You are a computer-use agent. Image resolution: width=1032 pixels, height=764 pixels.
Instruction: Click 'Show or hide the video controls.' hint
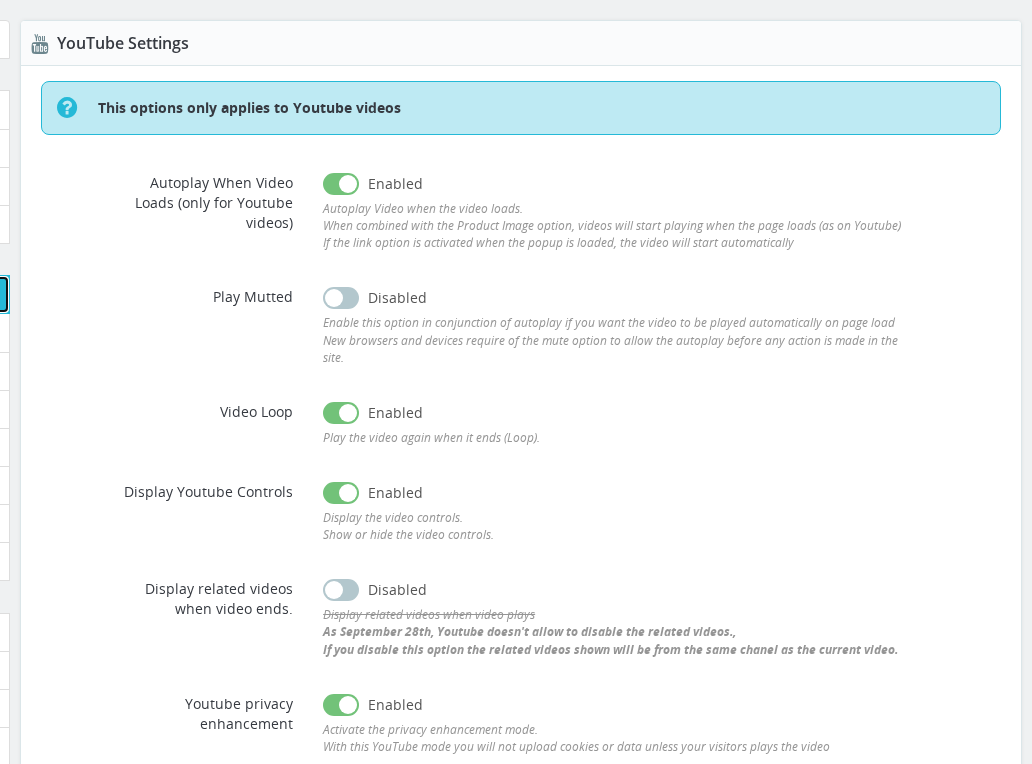408,535
